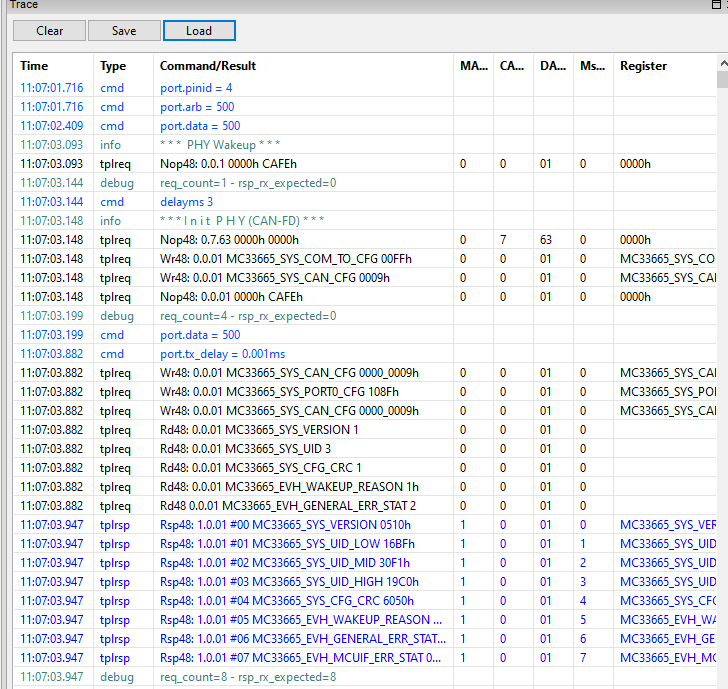
Task: Select 'req_count=1 - rsp_rx_expected=0' debug row
Action: 364,183
